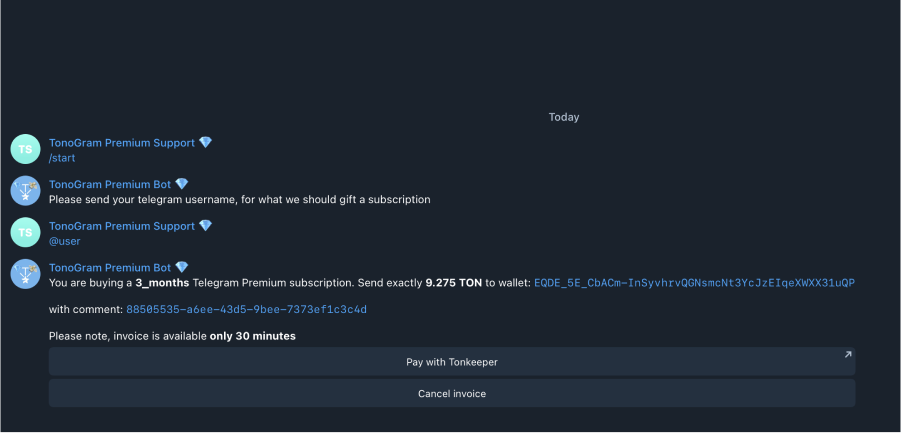Open bot avatar next to username request message
901x433 pixels.
(25, 191)
